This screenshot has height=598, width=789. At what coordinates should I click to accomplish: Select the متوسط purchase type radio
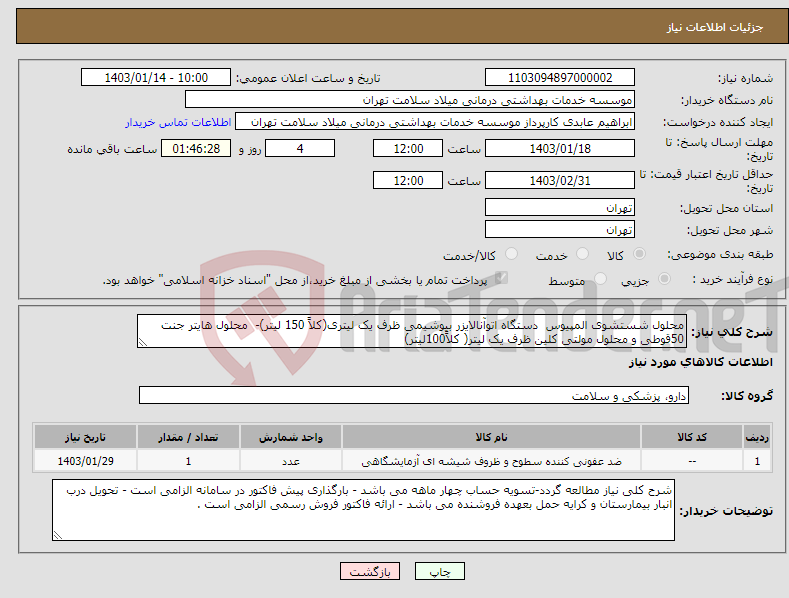[600, 279]
